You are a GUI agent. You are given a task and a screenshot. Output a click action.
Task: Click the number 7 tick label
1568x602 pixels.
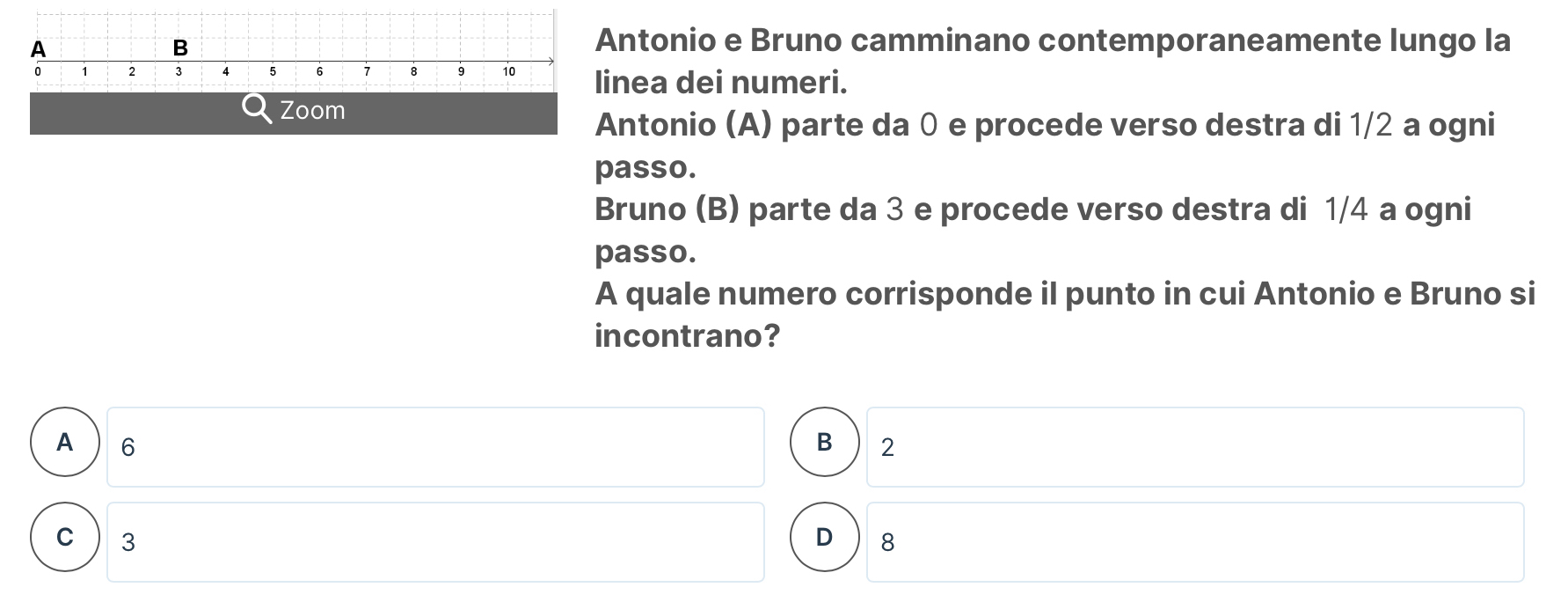pos(367,71)
